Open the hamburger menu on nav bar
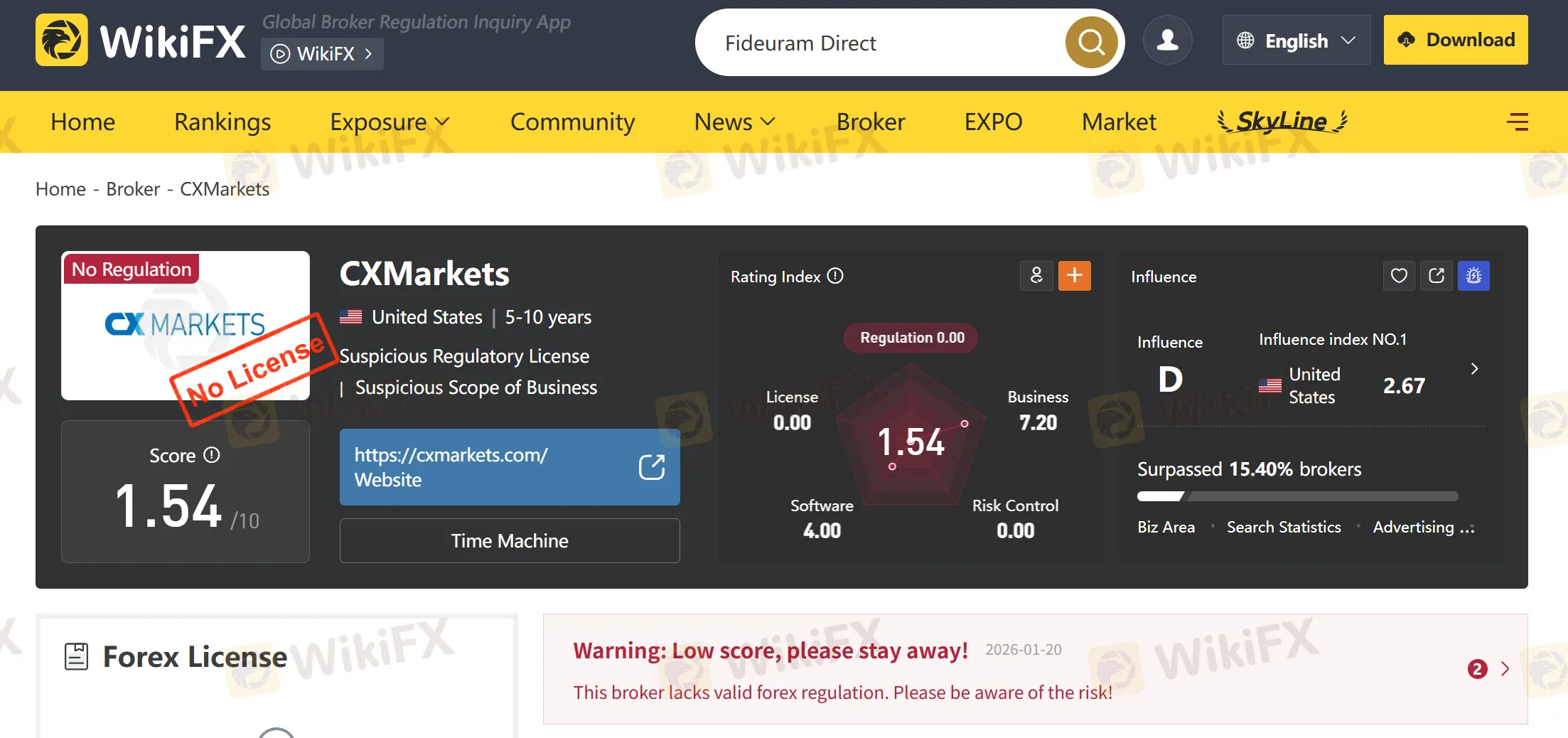The height and width of the screenshot is (738, 1568). (1517, 122)
